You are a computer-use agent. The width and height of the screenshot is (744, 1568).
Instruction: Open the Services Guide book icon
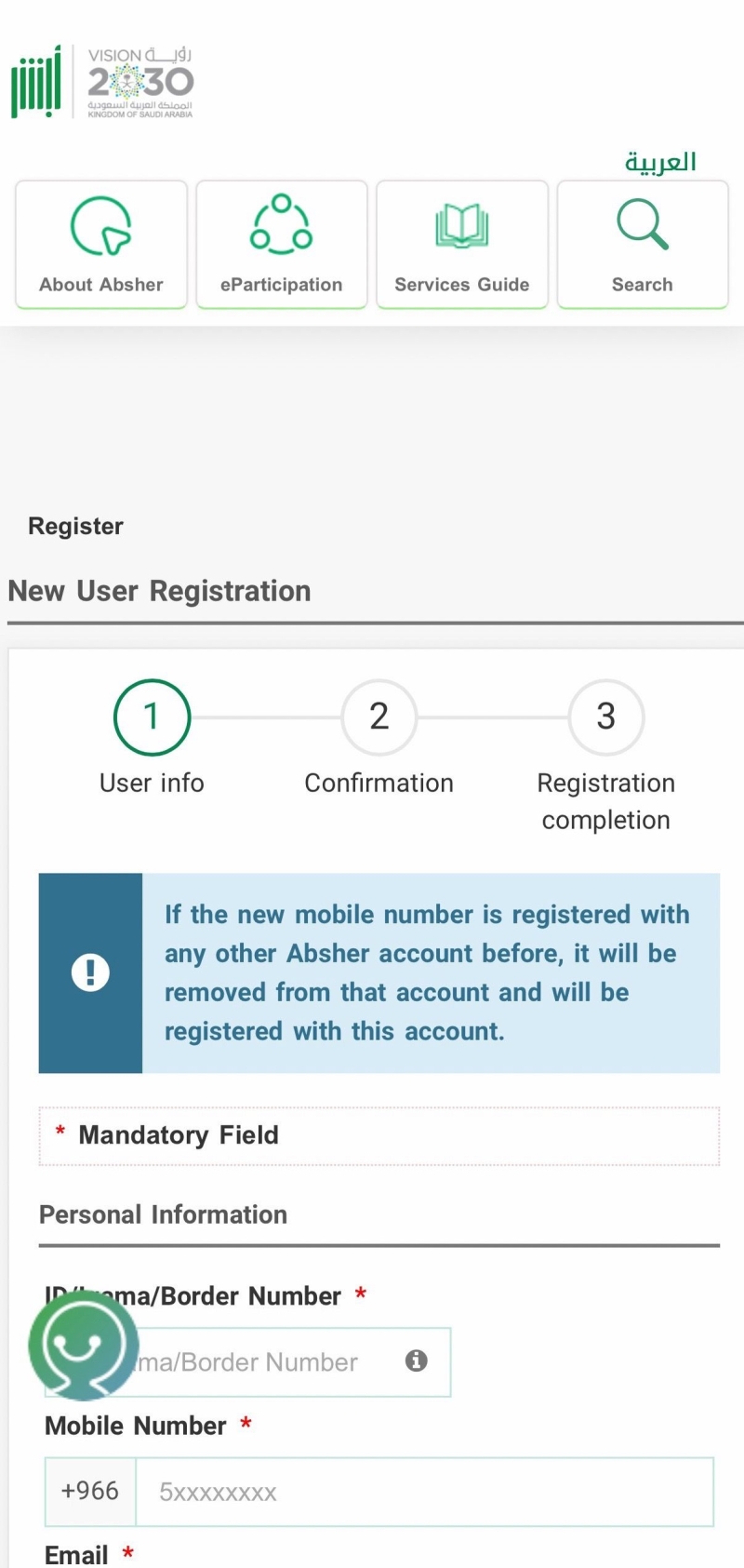(462, 226)
